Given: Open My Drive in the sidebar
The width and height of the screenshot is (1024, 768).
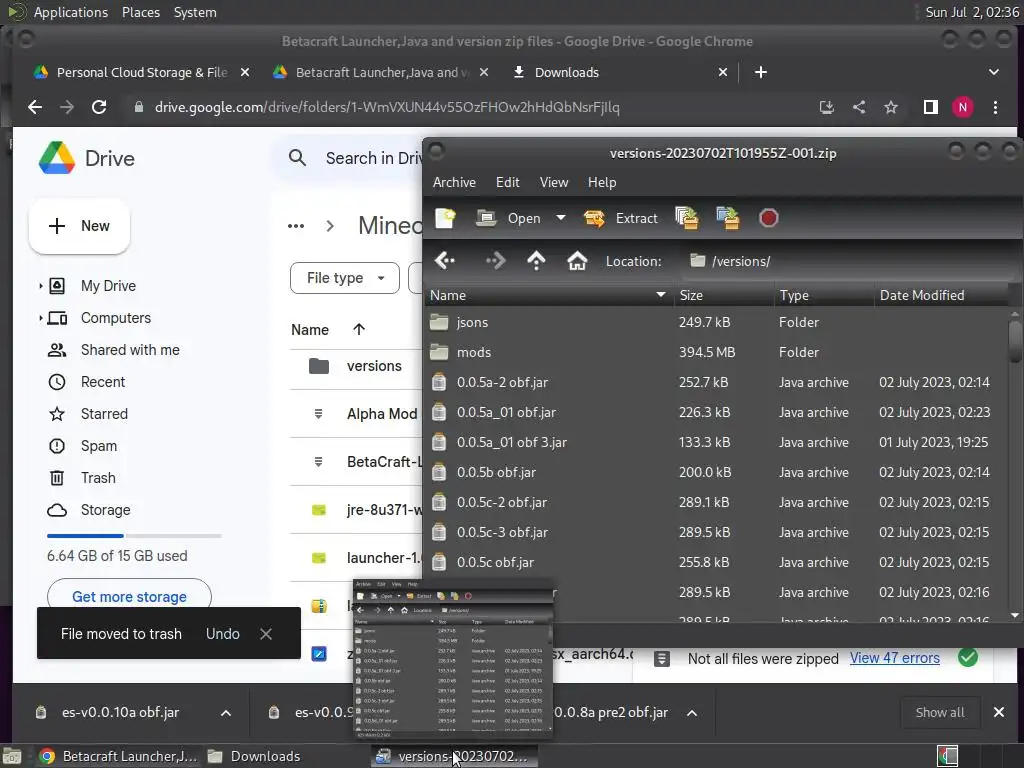Looking at the screenshot, I should click(108, 286).
